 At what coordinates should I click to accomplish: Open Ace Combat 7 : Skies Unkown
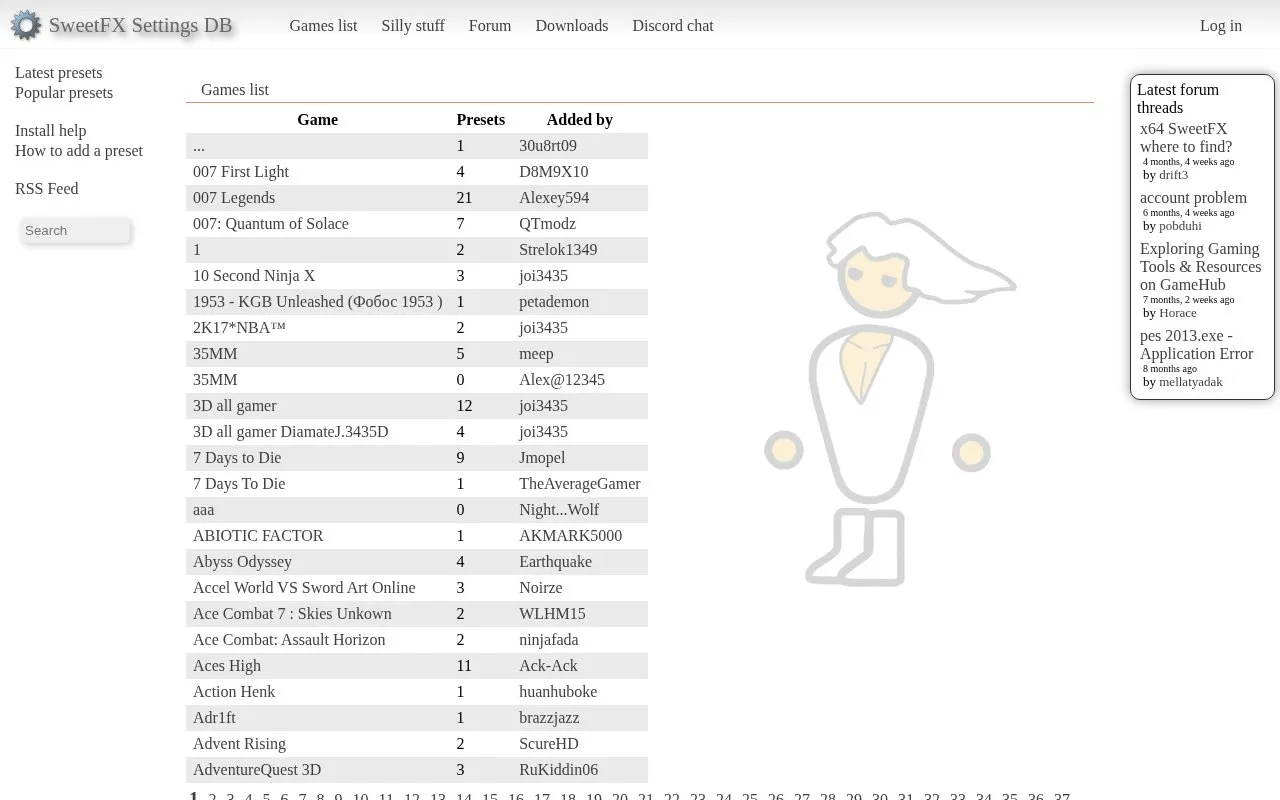[292, 614]
